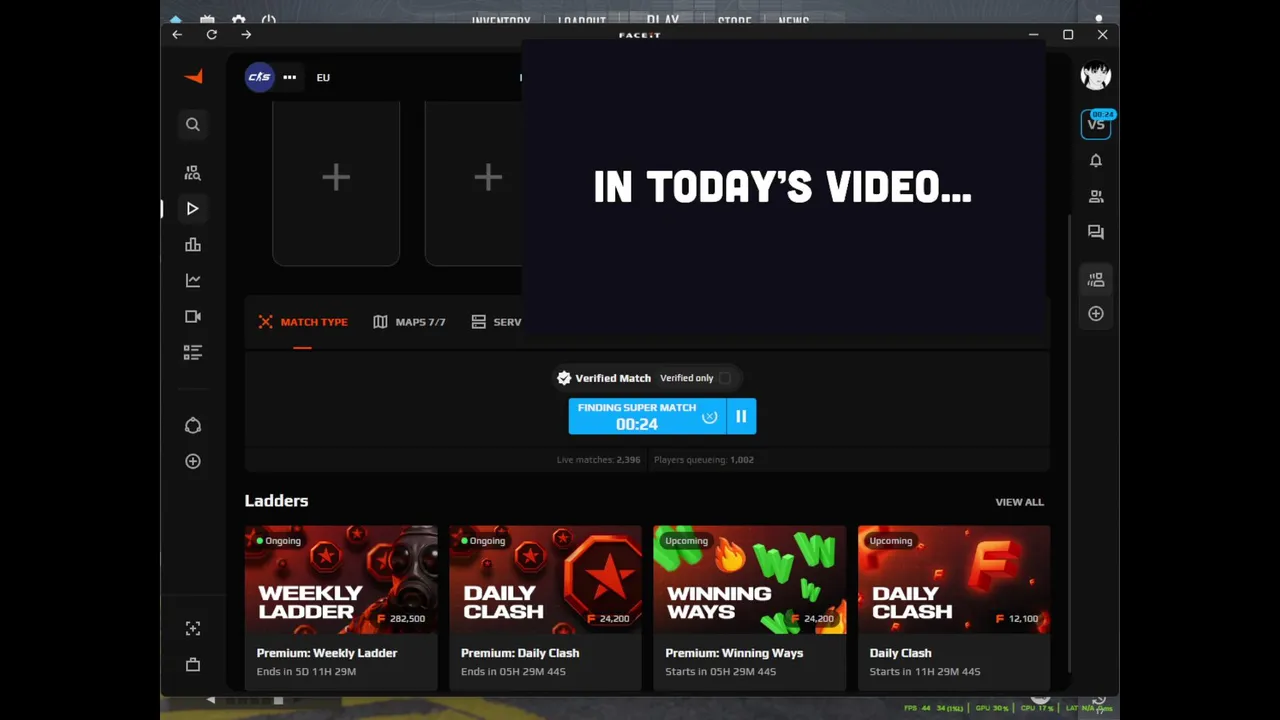The height and width of the screenshot is (720, 1280).
Task: Open Store in the game window menu
Action: 734,20
